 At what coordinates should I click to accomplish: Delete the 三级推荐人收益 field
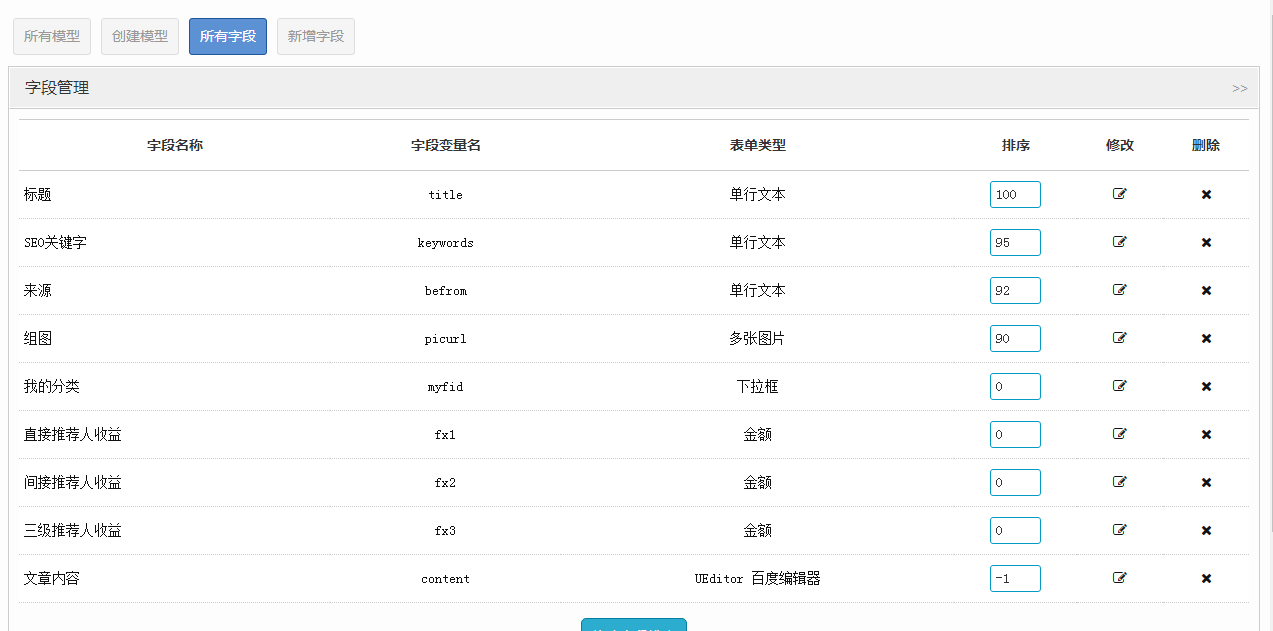coord(1206,531)
